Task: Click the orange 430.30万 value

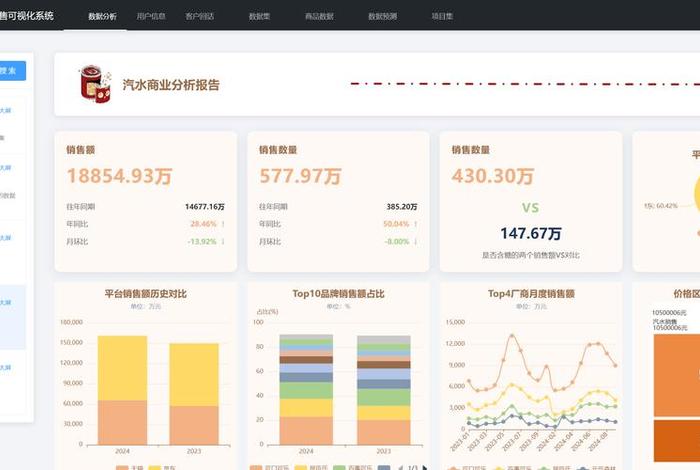Action: tap(493, 175)
